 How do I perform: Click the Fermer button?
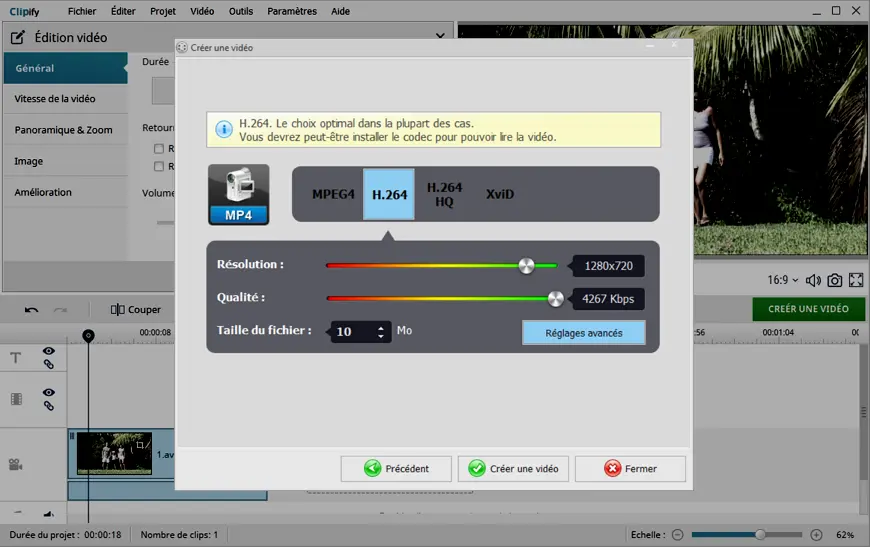630,469
